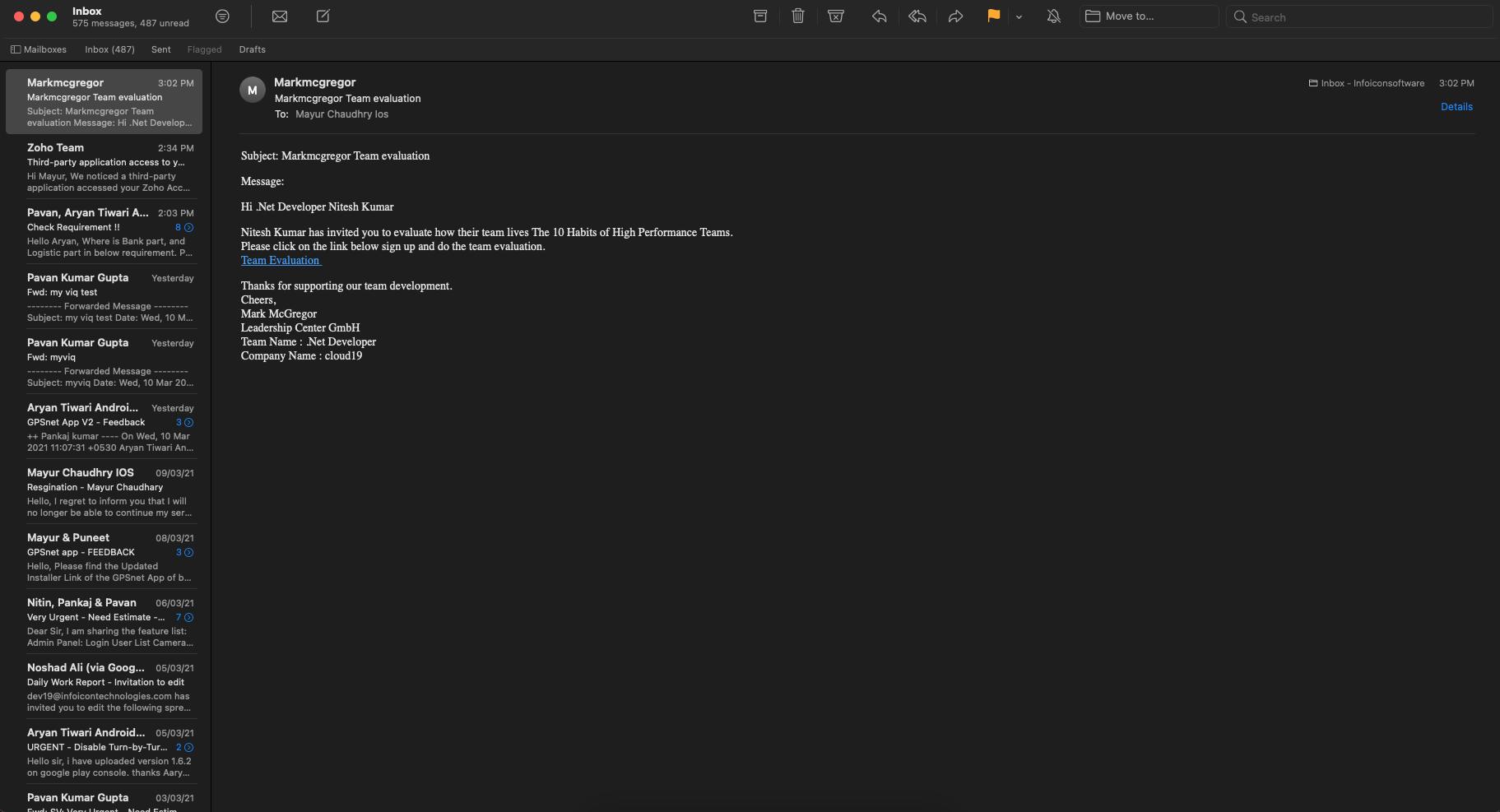This screenshot has width=1500, height=812.
Task: Compose a new message
Action: point(323,16)
